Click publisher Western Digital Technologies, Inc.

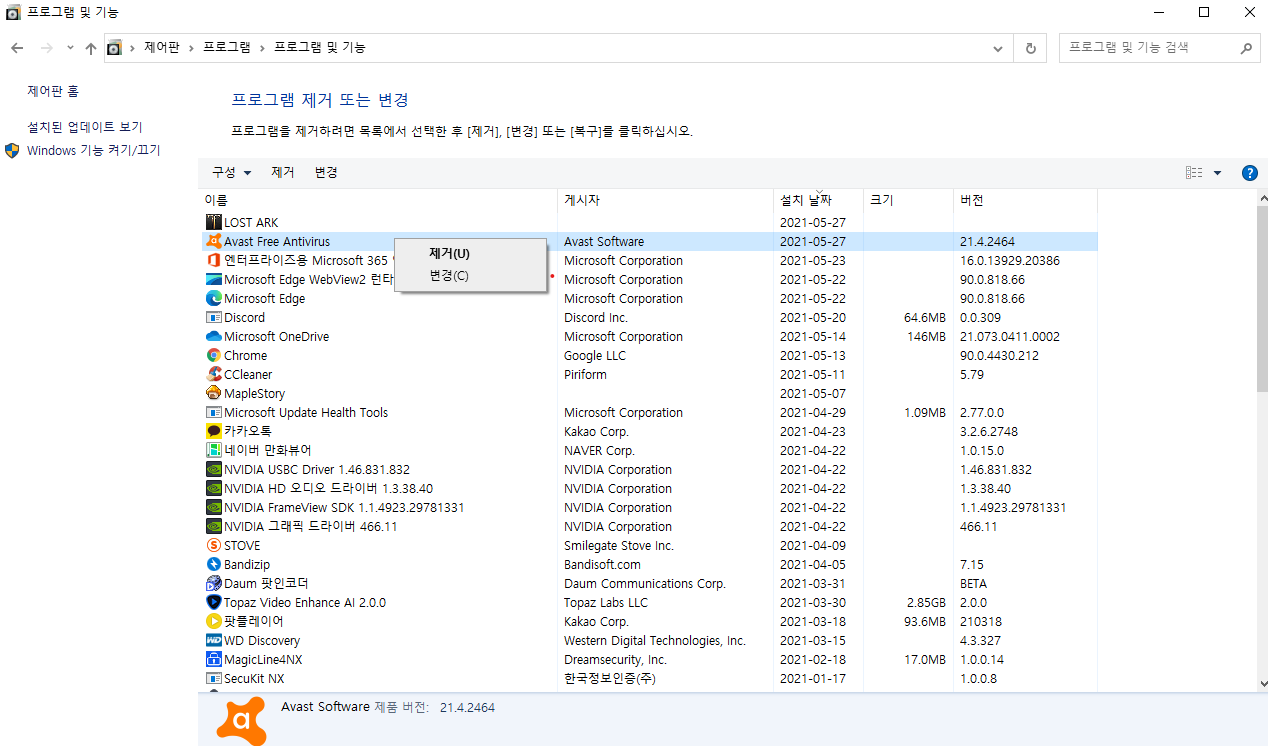[655, 640]
